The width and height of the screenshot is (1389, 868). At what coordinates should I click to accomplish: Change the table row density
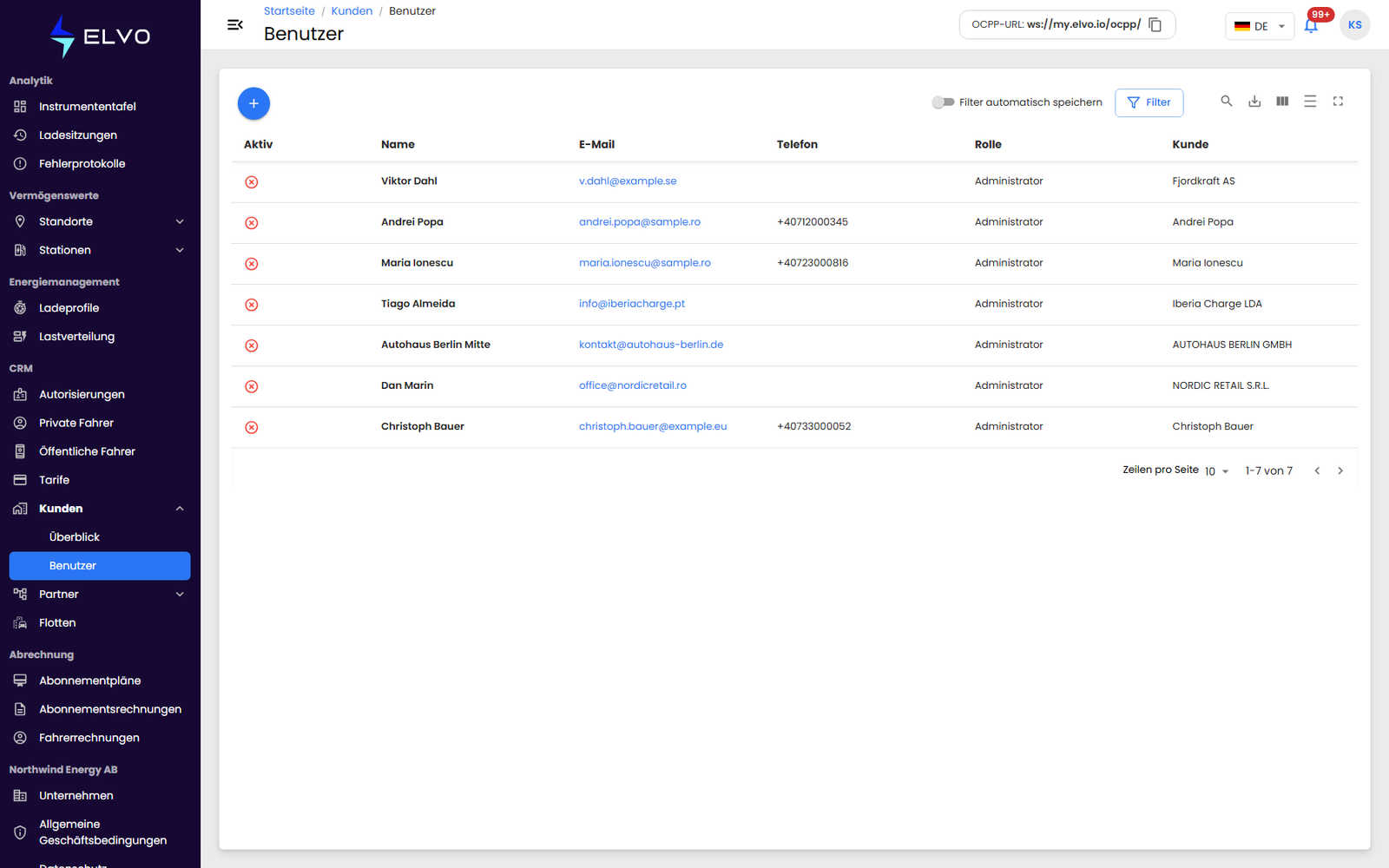[x=1310, y=102]
